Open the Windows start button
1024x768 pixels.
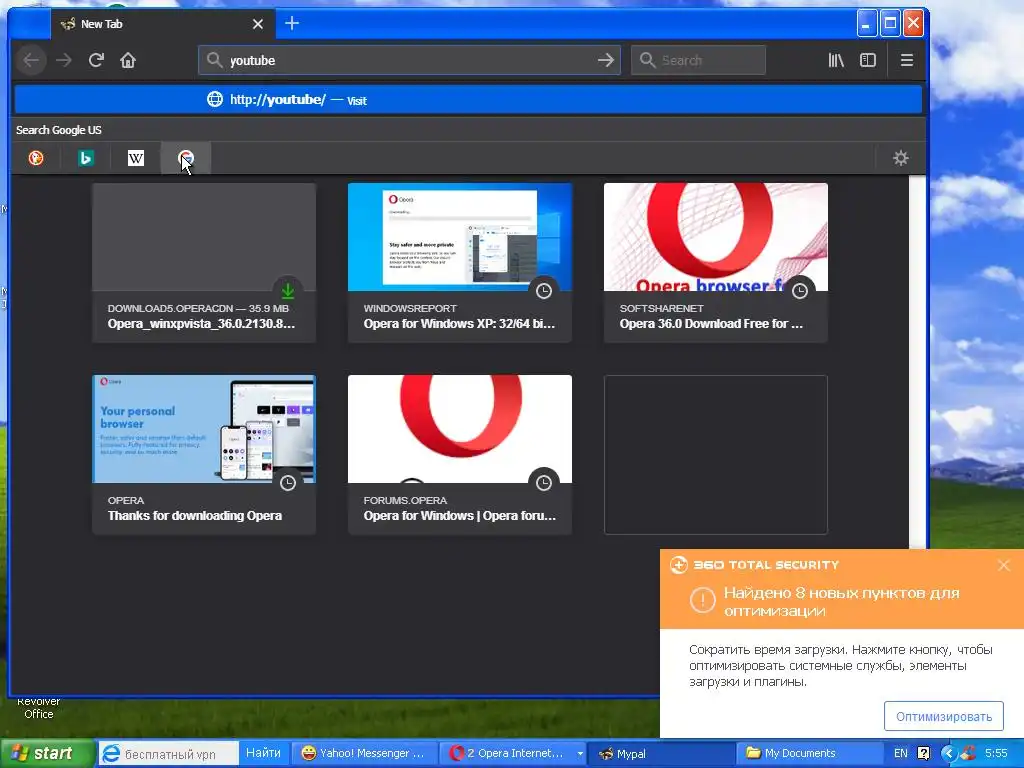(47, 754)
